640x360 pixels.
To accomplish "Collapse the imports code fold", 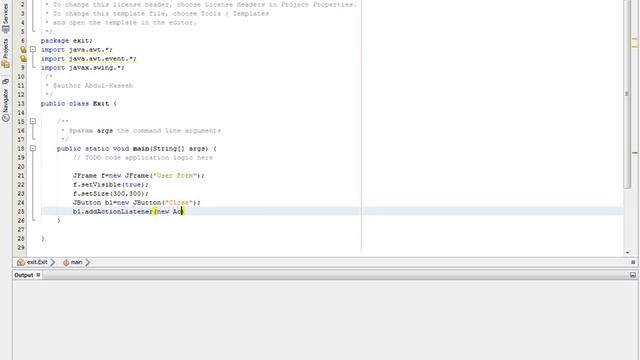I will tap(33, 49).
